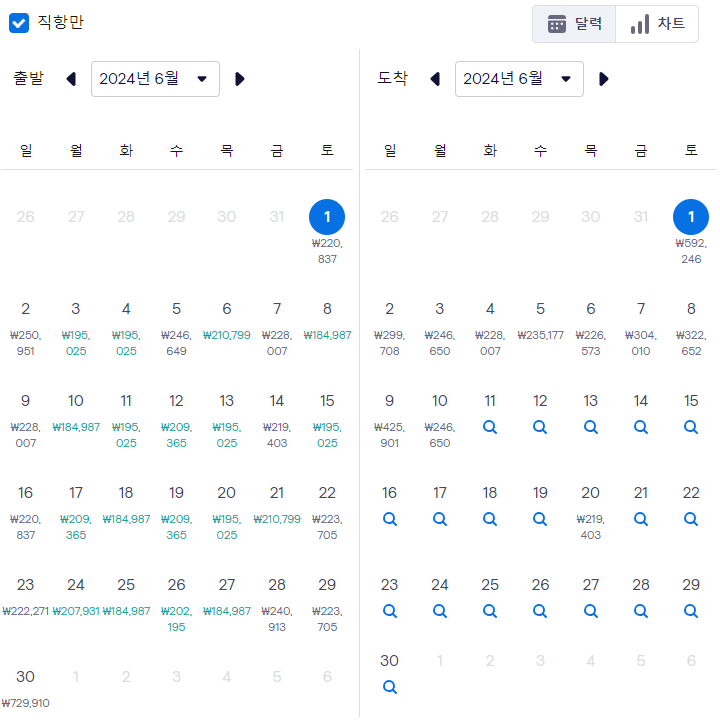This screenshot has width=720, height=727.
Task: Search prices for arrival date 18
Action: (x=490, y=519)
